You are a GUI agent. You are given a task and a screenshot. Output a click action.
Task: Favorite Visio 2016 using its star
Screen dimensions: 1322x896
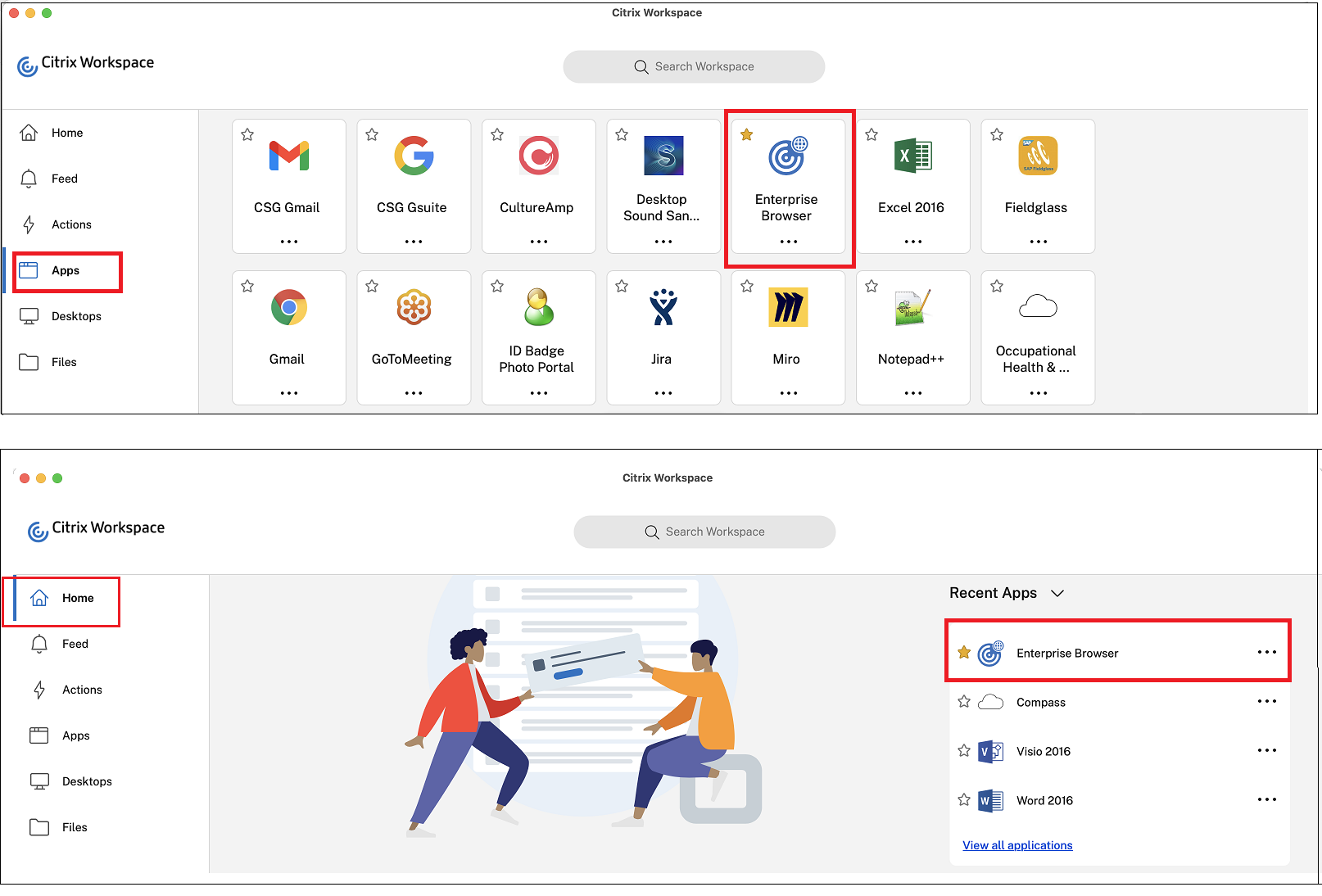click(964, 750)
